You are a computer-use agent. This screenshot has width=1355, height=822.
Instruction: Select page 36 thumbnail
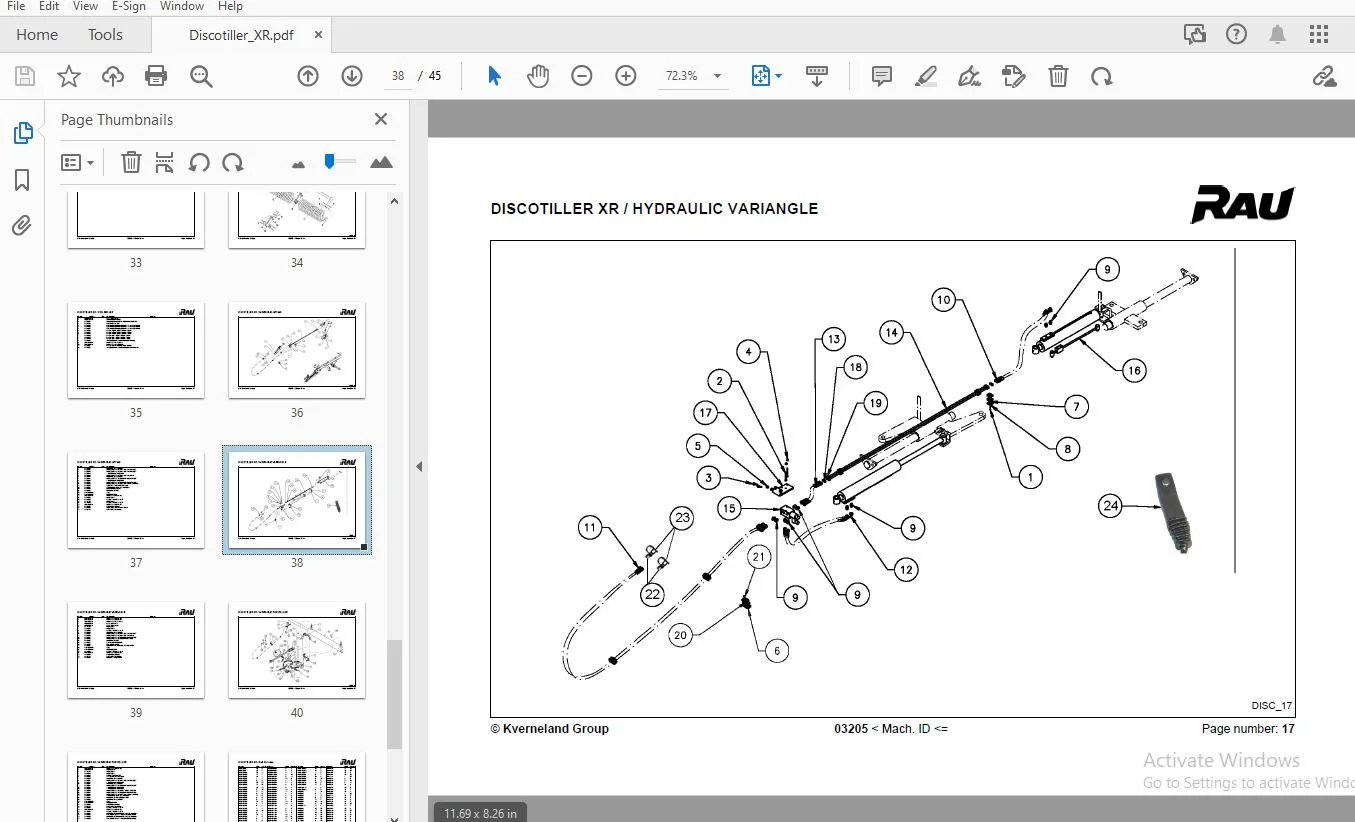point(297,350)
